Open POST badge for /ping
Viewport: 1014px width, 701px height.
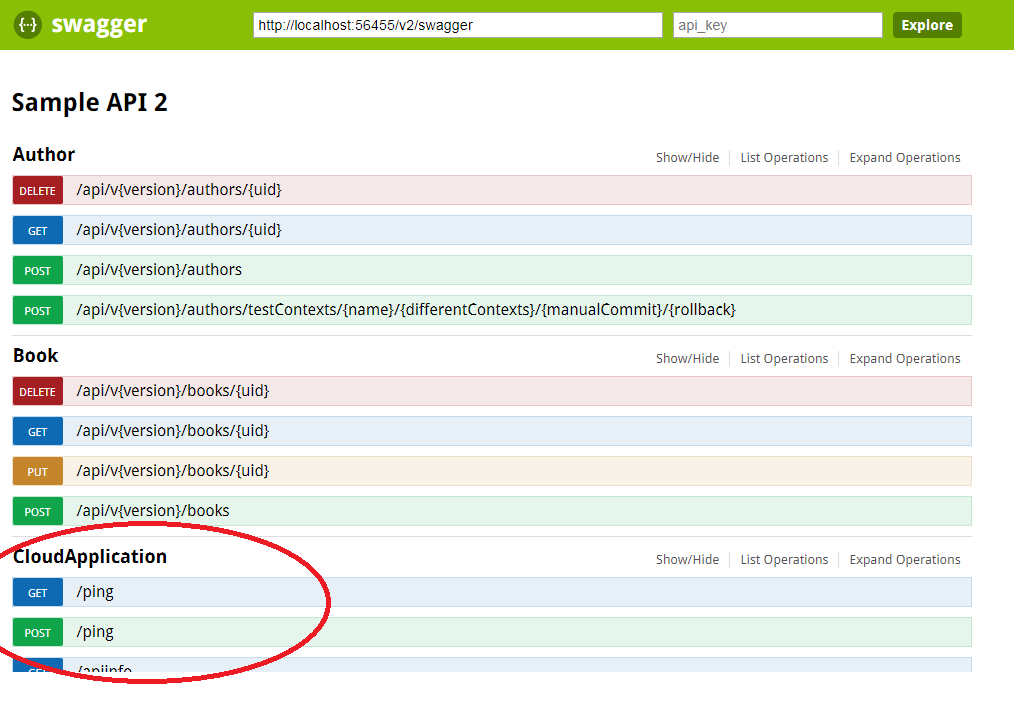point(38,633)
